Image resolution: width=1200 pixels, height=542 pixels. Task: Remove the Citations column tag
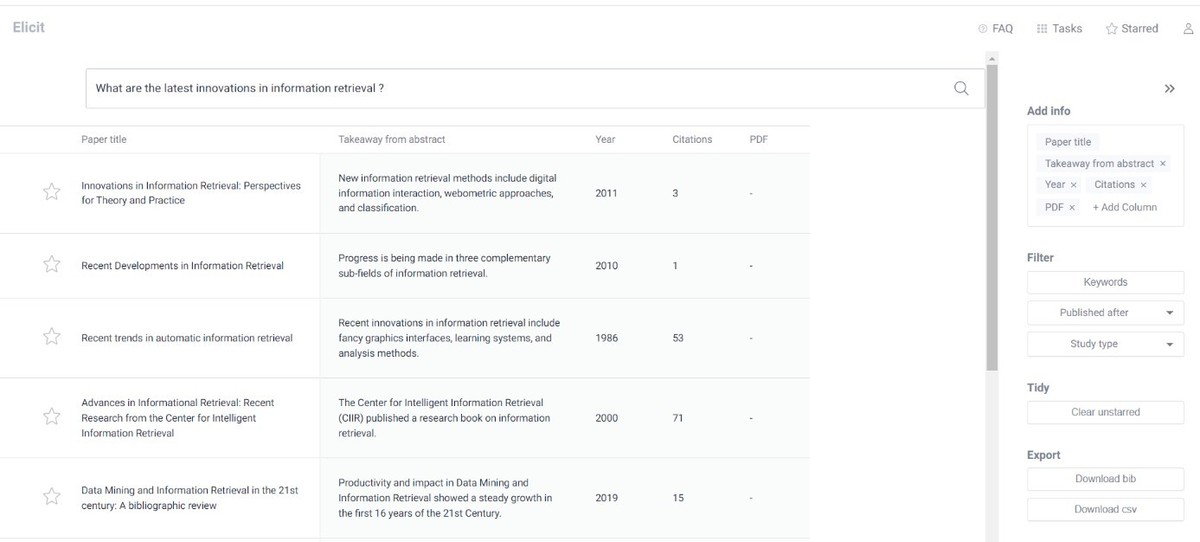tap(1143, 185)
